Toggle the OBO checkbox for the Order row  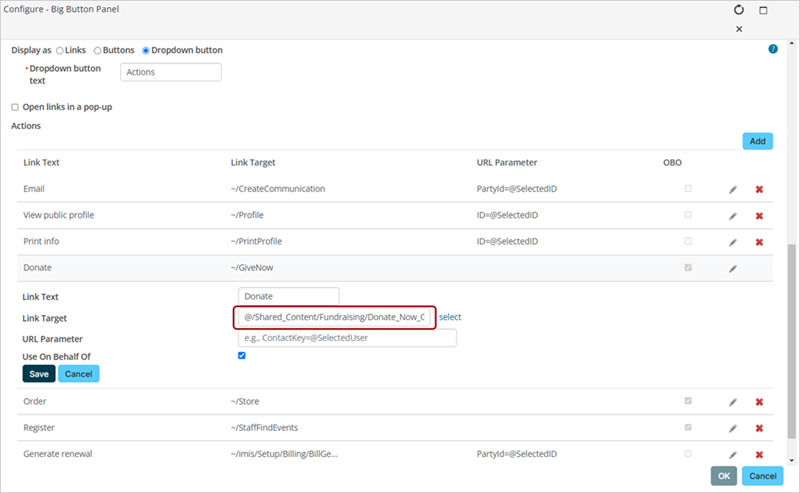[688, 401]
